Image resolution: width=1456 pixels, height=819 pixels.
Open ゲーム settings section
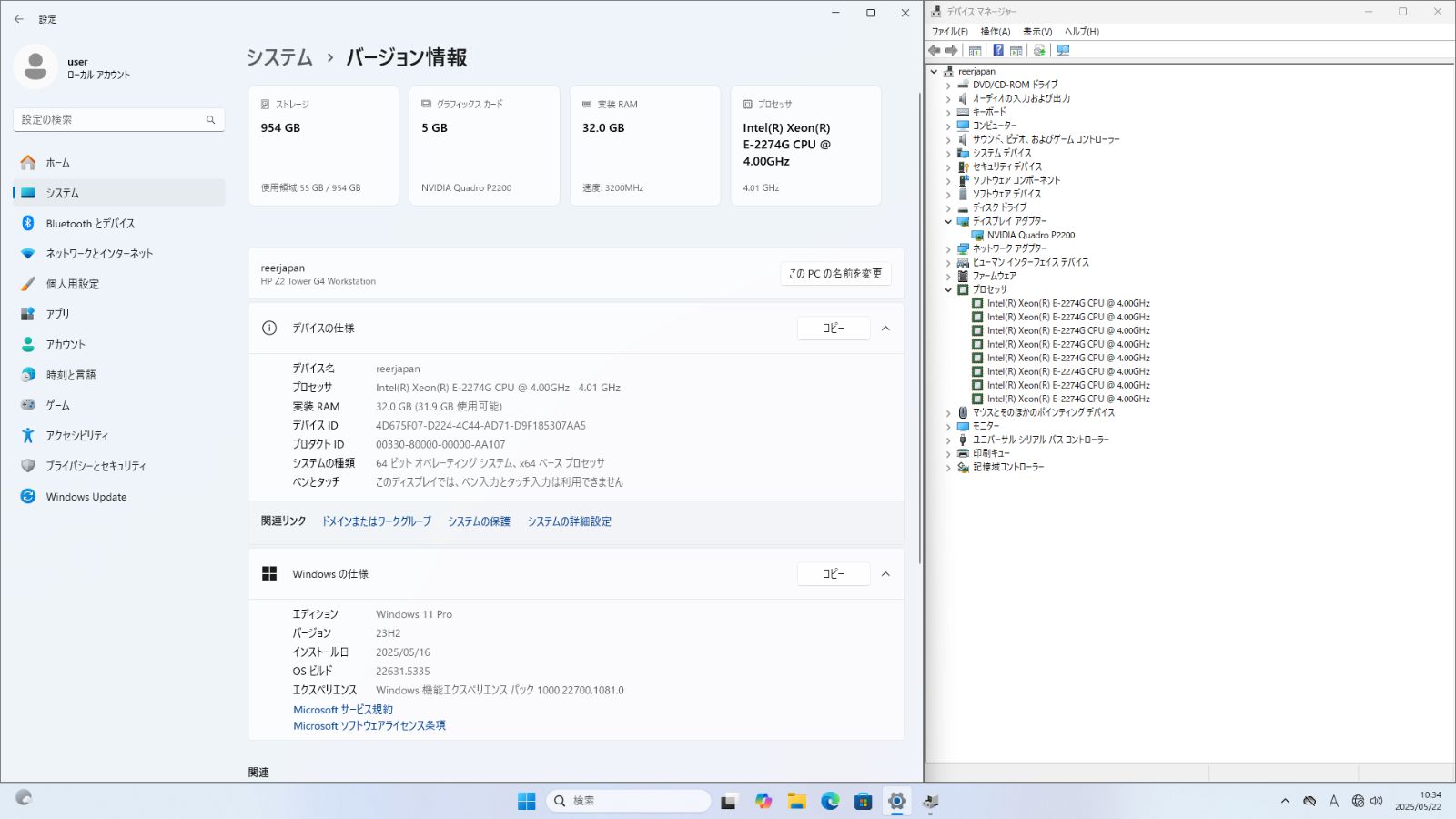pyautogui.click(x=119, y=405)
